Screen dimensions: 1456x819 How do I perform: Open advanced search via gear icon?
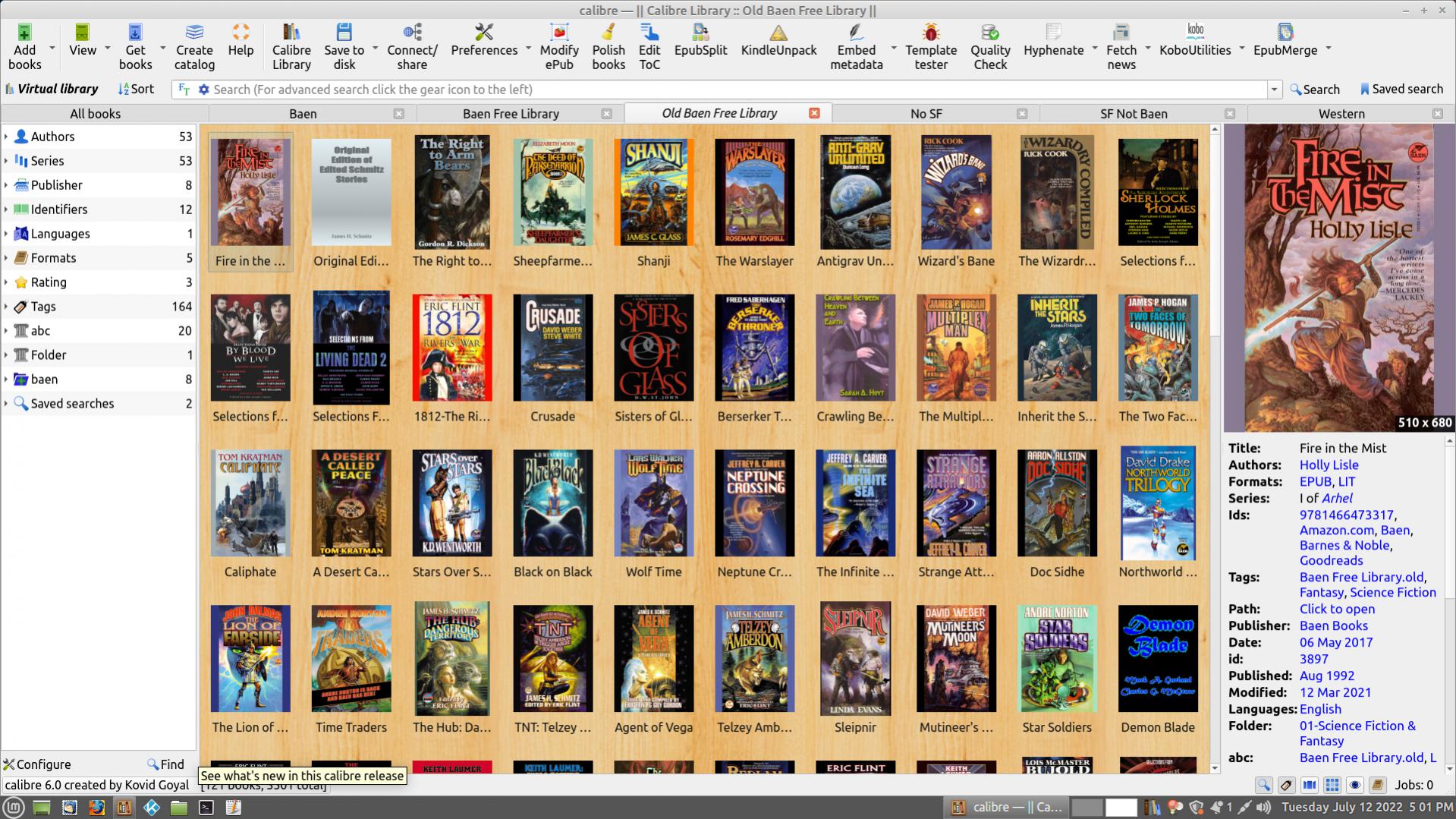point(203,90)
